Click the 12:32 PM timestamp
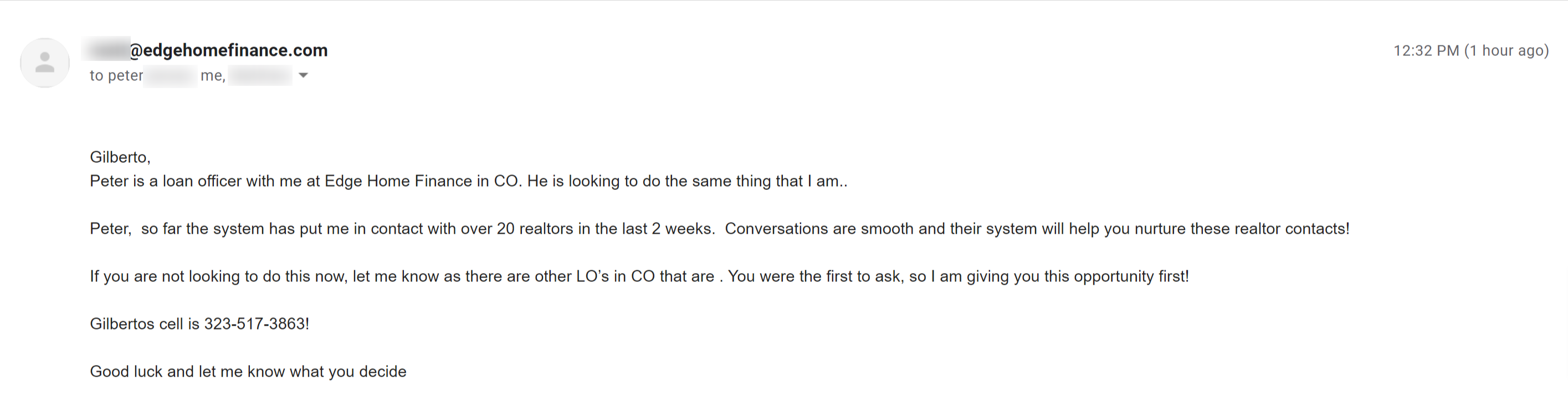 [x=1426, y=50]
